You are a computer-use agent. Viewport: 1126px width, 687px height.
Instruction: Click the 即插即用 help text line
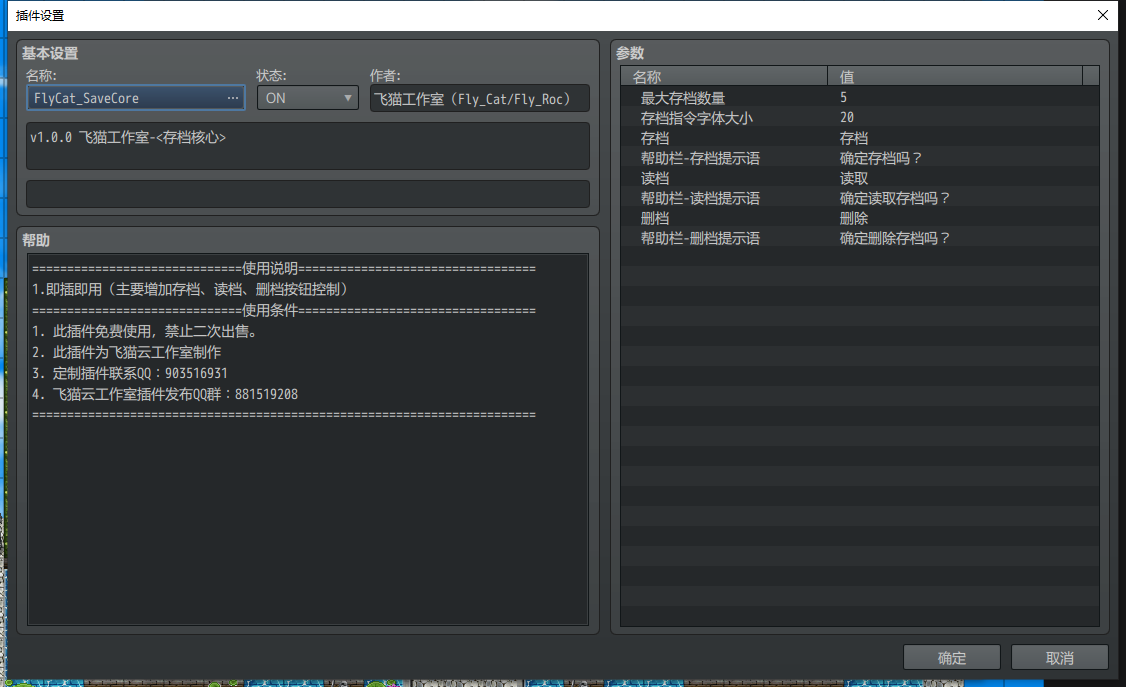click(190, 289)
